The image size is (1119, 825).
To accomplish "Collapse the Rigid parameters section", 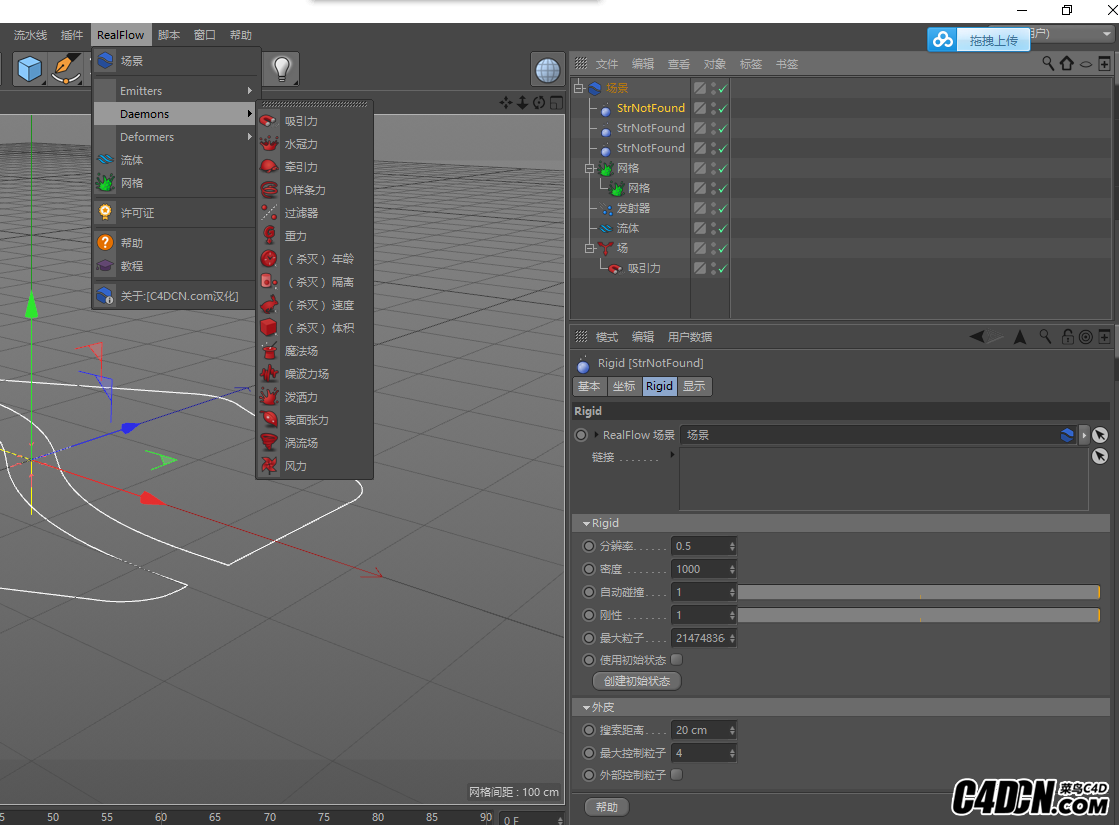I will (x=587, y=523).
